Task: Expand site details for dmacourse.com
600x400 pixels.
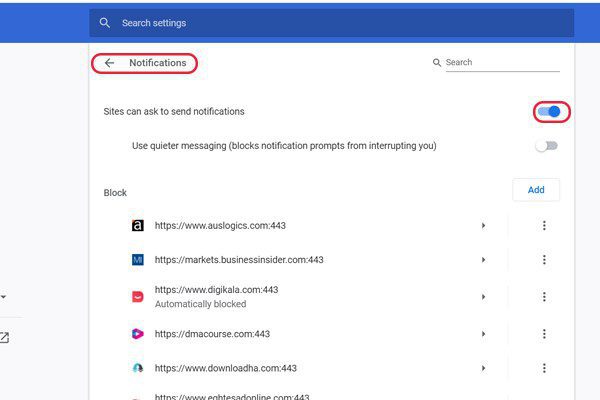Action: tap(484, 334)
